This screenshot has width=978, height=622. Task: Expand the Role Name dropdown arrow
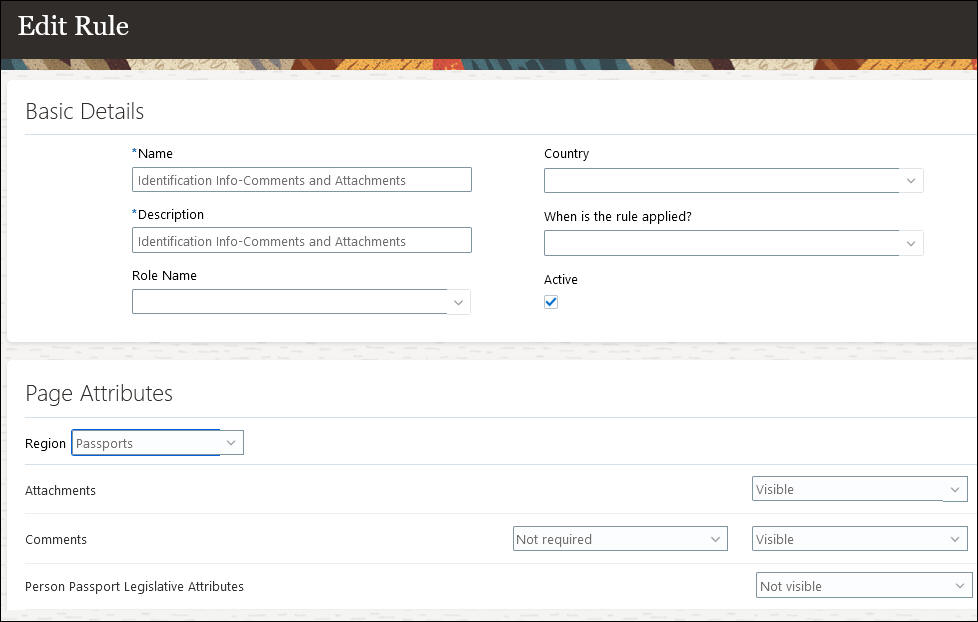point(458,302)
